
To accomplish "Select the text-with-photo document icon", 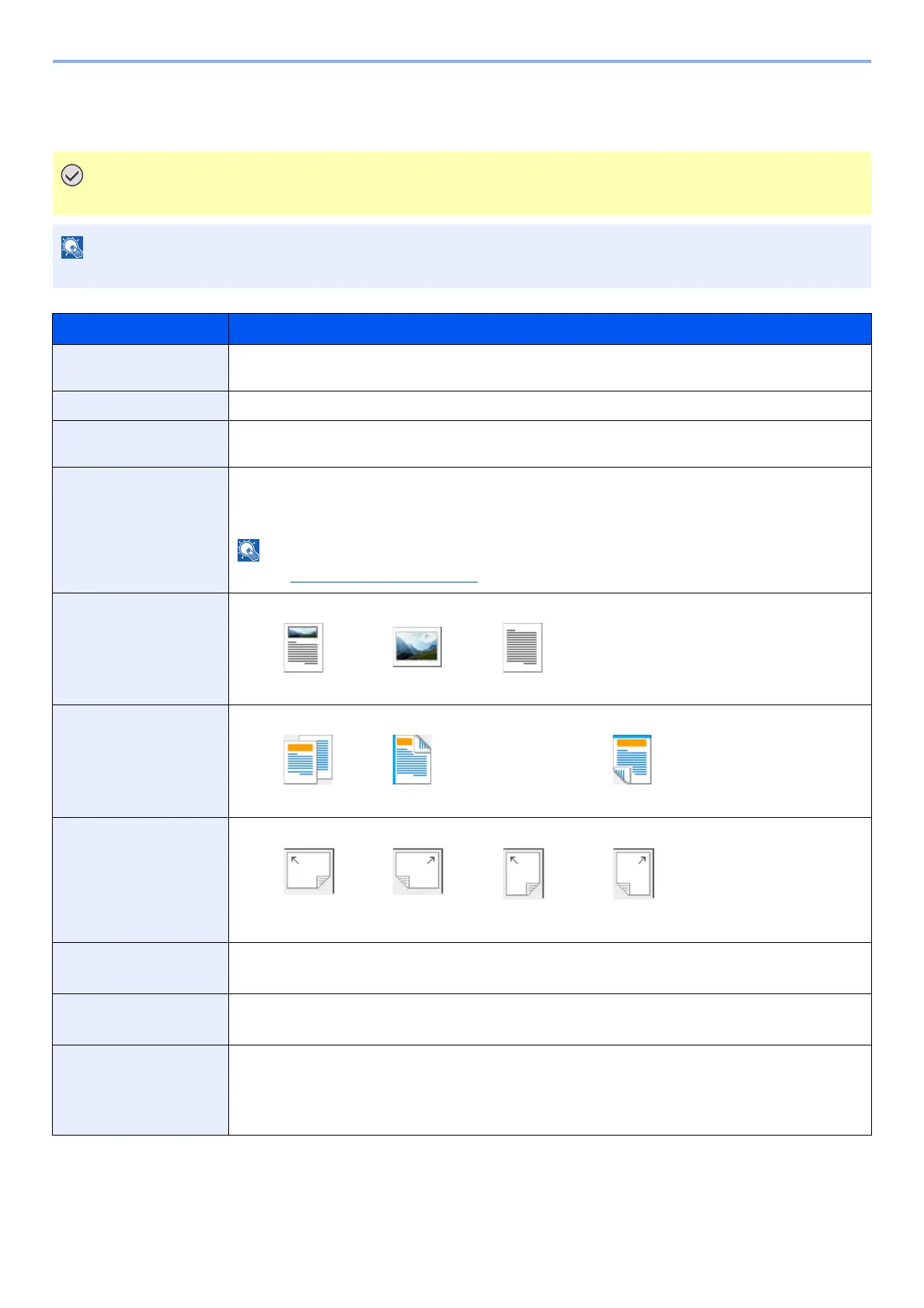I will 304,647.
